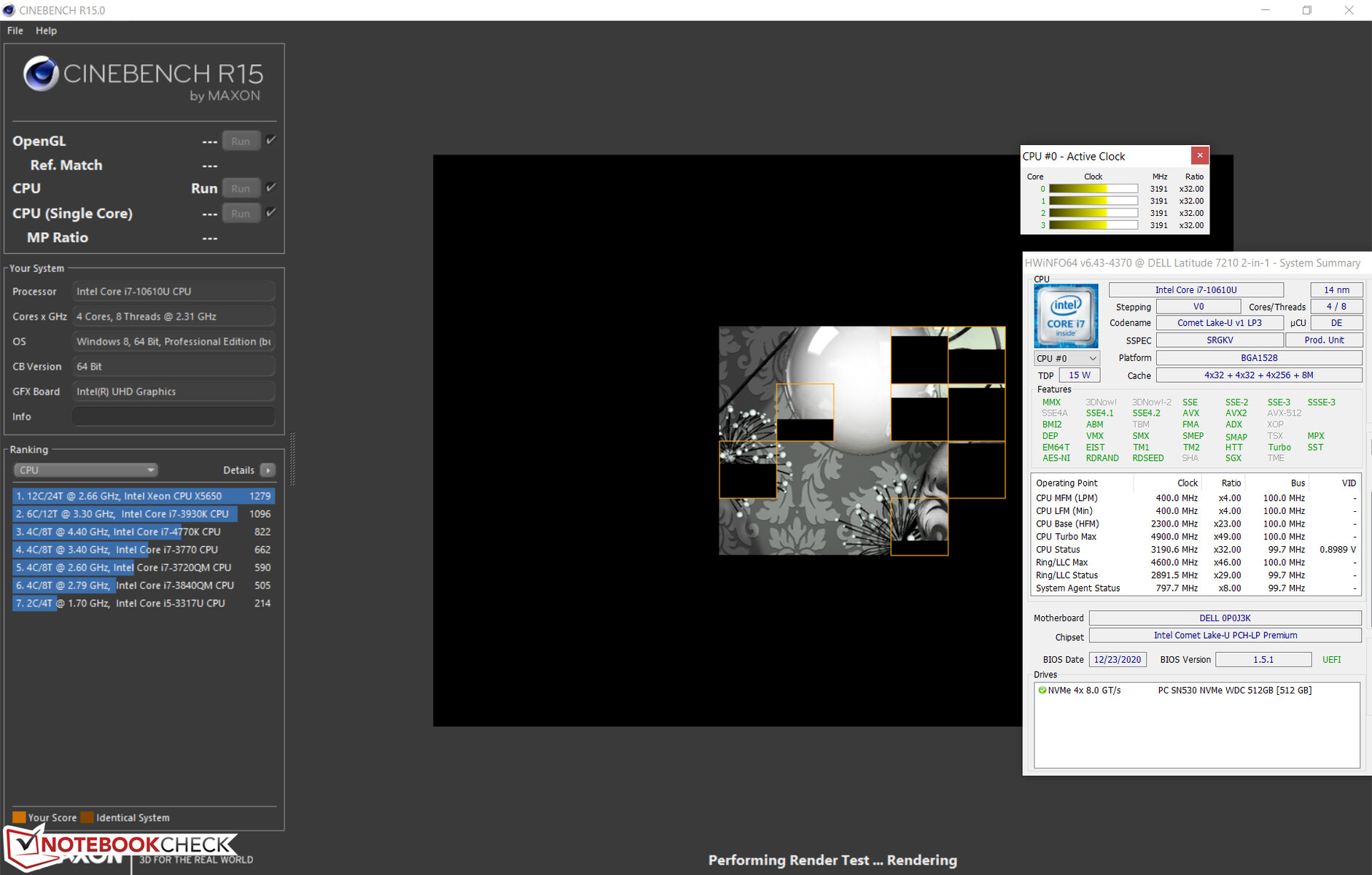1372x875 pixels.
Task: Toggle the CPU (Single Core) checkbox
Action: (x=270, y=212)
